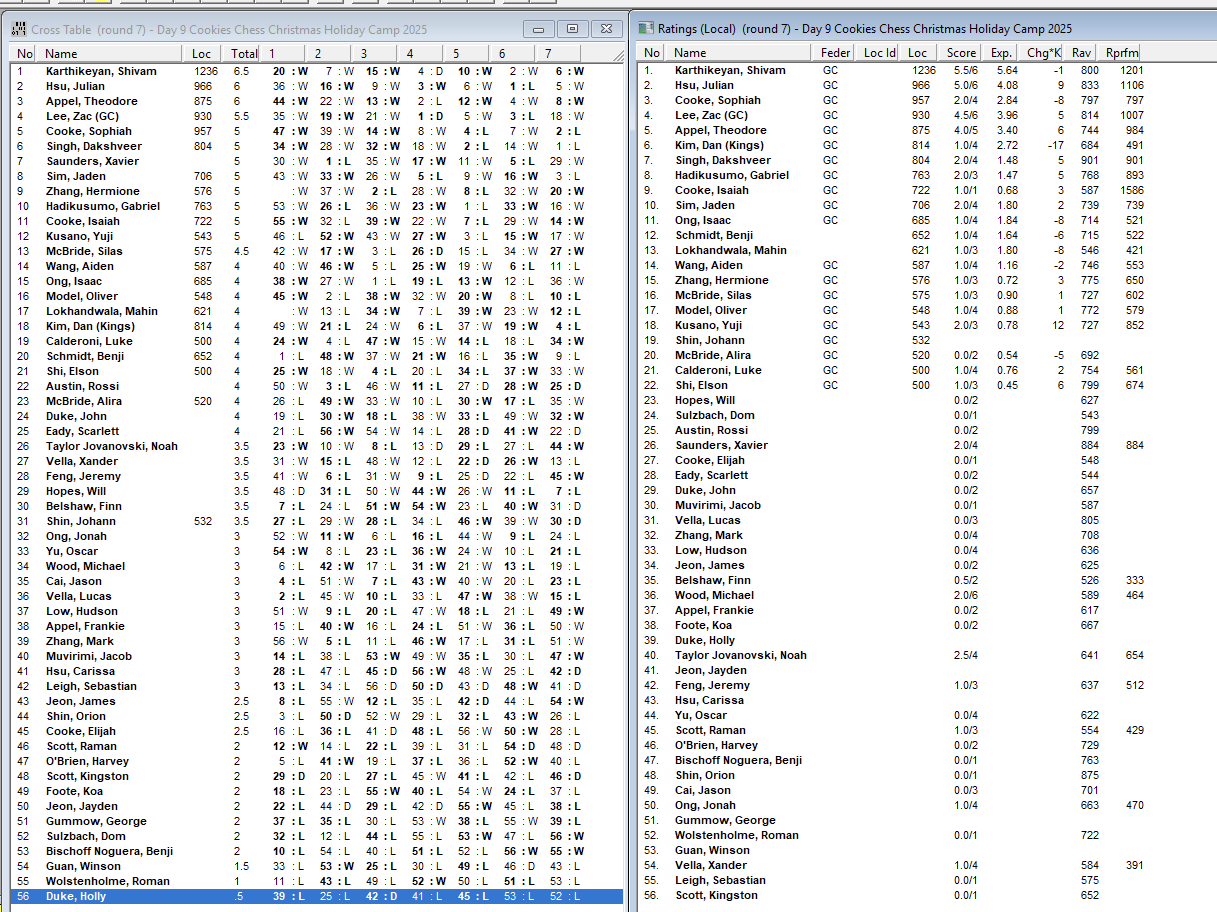Screen dimensions: 1217x912
Task: Click the Score column header in Ratings window
Action: pyautogui.click(x=961, y=53)
